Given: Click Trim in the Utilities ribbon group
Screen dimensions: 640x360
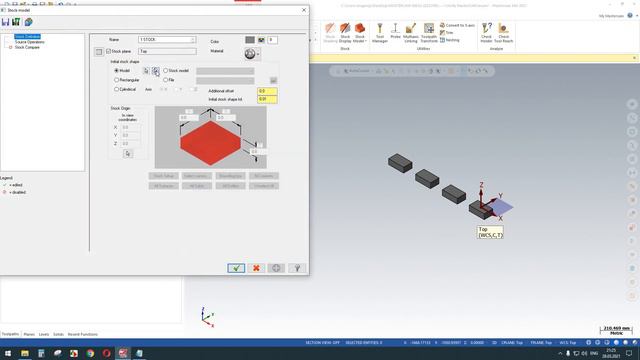Looking at the screenshot, I should click(x=447, y=33).
